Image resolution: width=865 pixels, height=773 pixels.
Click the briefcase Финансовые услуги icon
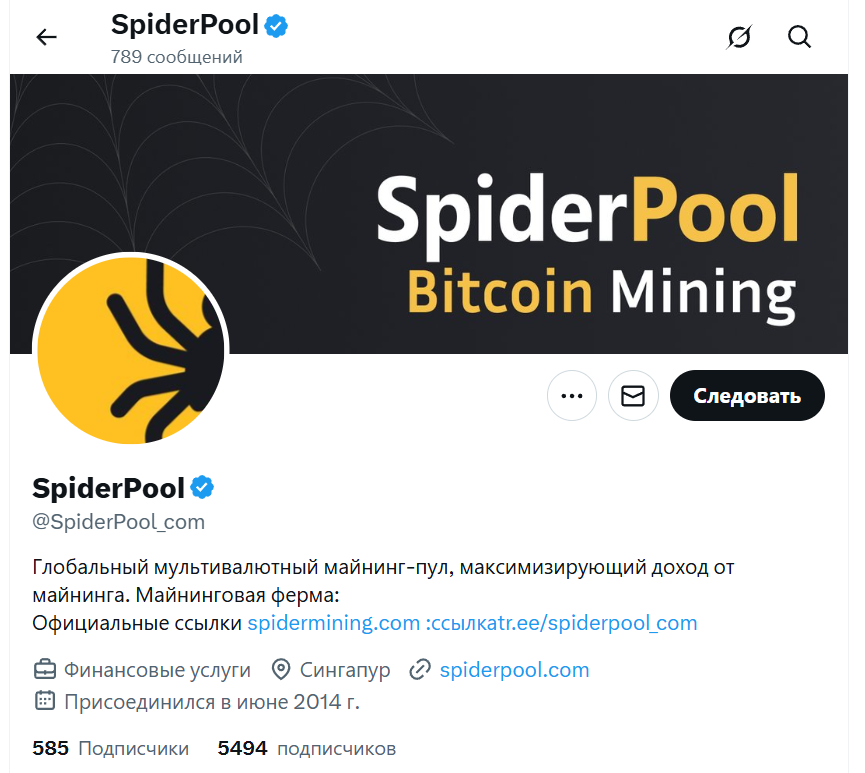click(45, 670)
